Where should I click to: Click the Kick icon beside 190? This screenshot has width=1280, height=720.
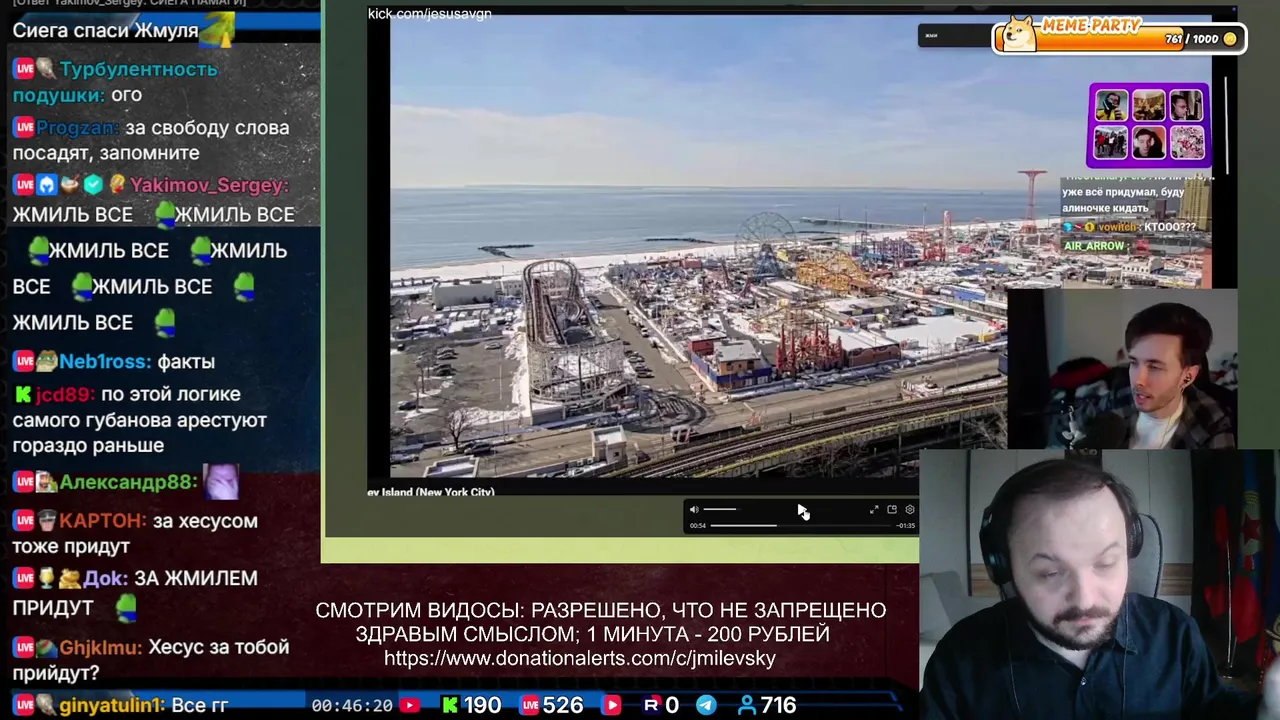[450, 705]
